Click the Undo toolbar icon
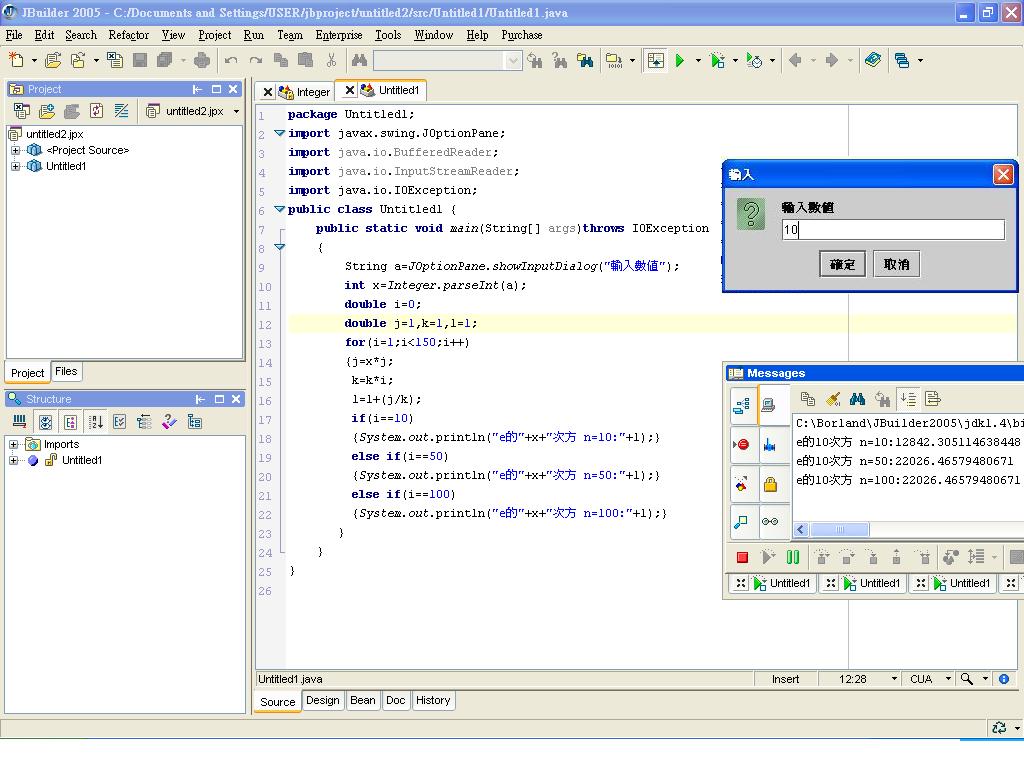 coord(231,61)
